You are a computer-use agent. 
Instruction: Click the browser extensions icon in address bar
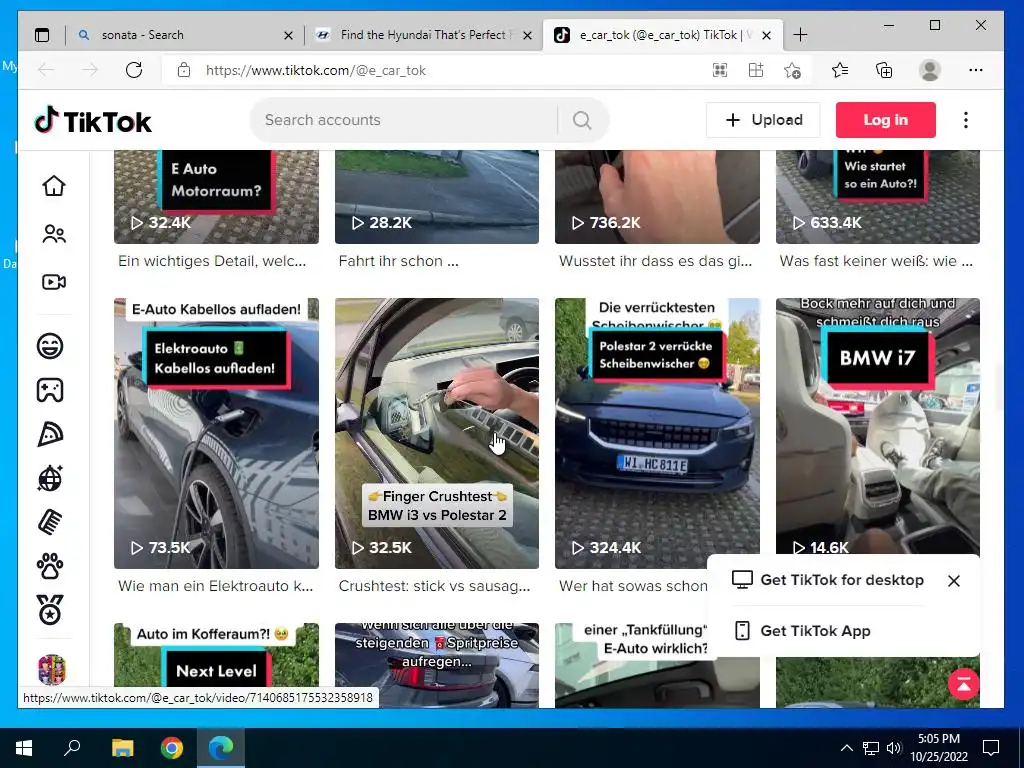(756, 70)
